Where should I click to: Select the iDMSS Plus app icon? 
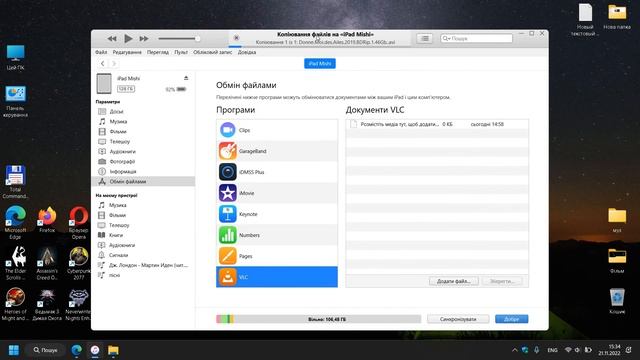(x=227, y=172)
